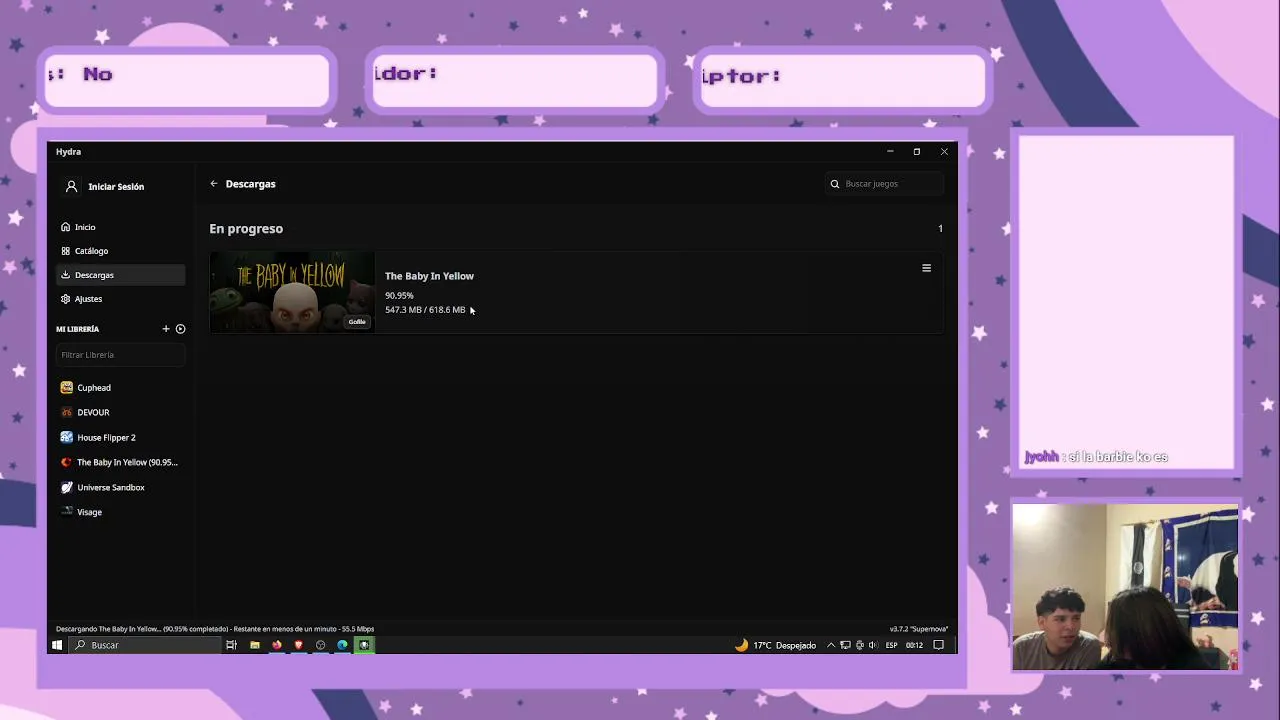The width and height of the screenshot is (1280, 720).
Task: Click the Gofile badge on the cover
Action: [357, 322]
